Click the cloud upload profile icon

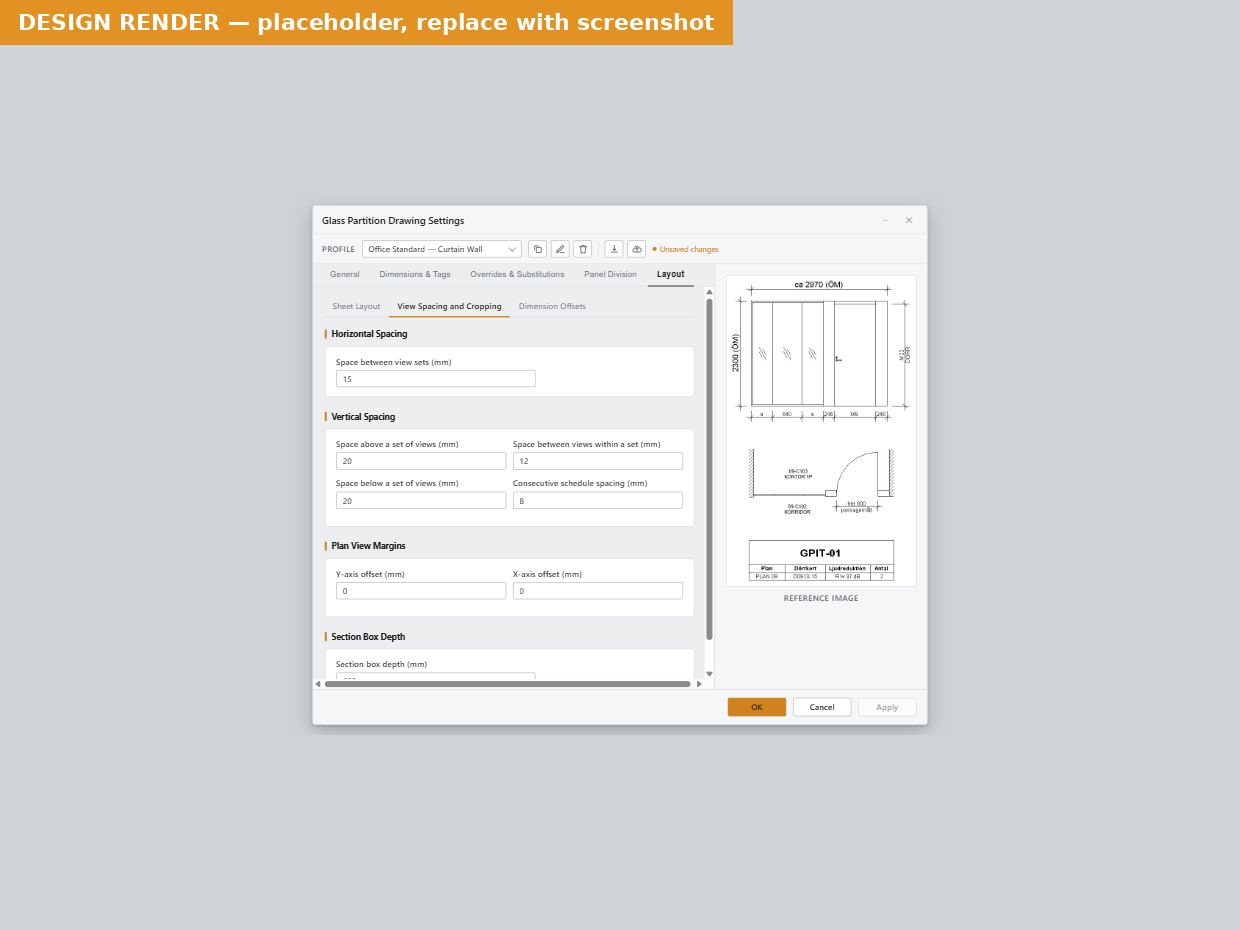[637, 249]
